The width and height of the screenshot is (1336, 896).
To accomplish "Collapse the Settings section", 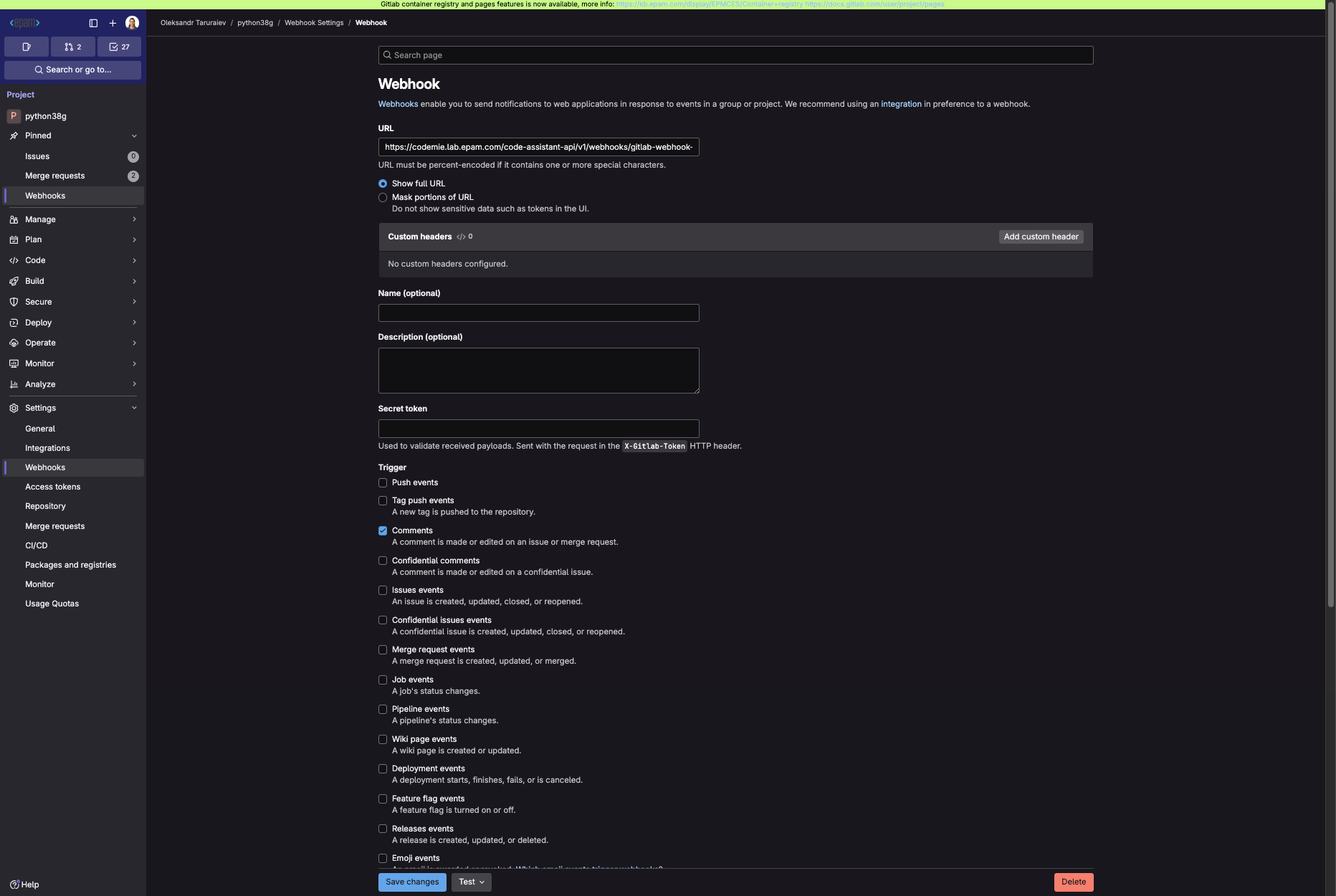I will [x=41, y=407].
